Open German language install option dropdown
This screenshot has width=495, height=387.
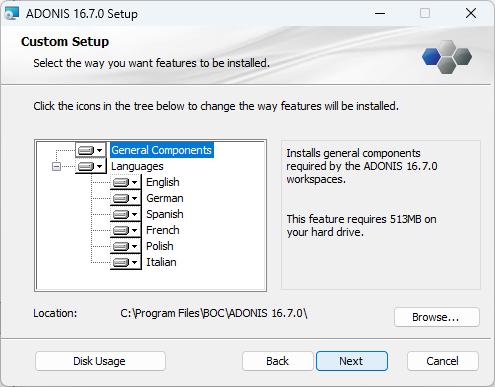[x=125, y=198]
